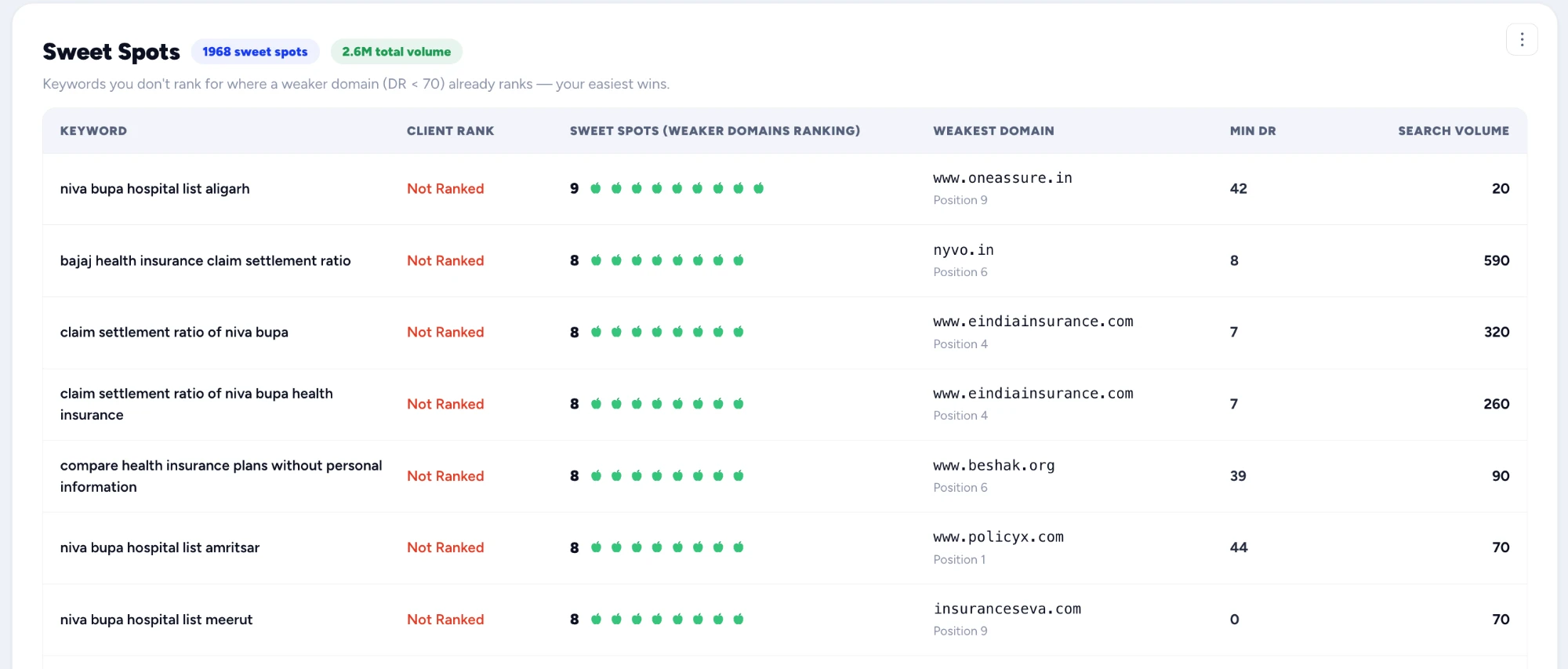Click www.eindiainsurance.com with search volume 260
Viewport: 1568px width, 669px height.
pos(1033,394)
